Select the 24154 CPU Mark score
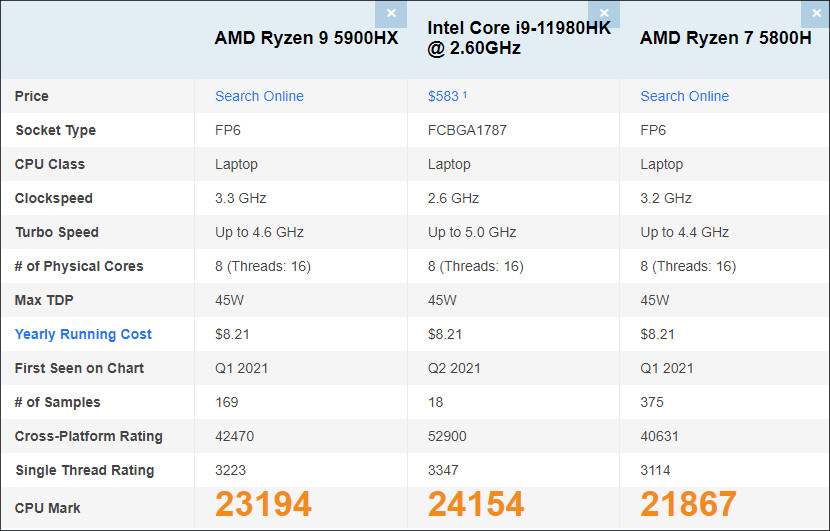 pyautogui.click(x=476, y=504)
